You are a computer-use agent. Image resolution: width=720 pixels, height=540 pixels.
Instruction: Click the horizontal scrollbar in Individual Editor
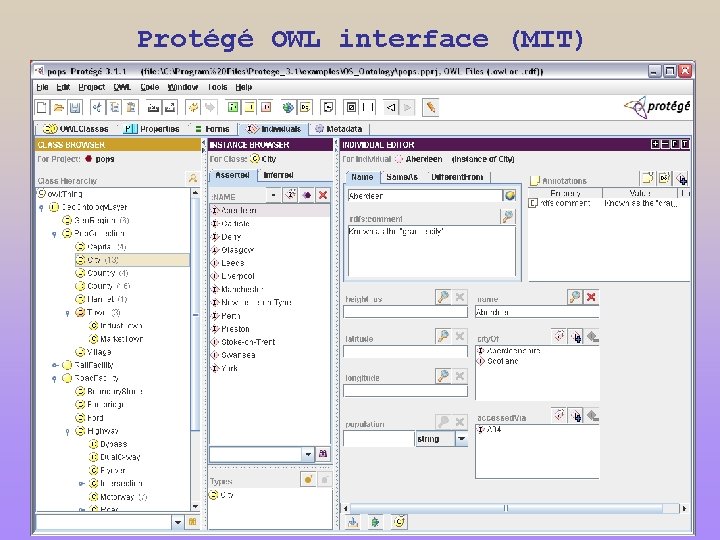[x=506, y=508]
